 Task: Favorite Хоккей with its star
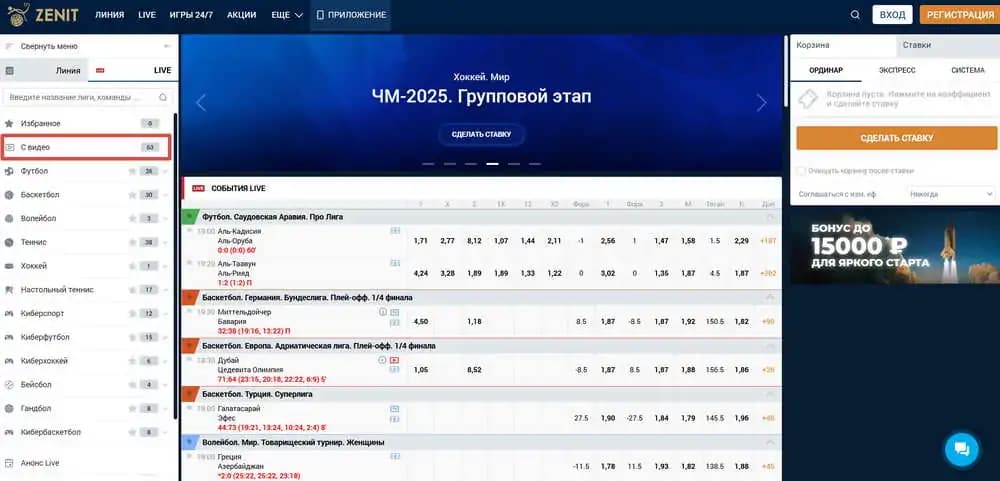tap(132, 266)
